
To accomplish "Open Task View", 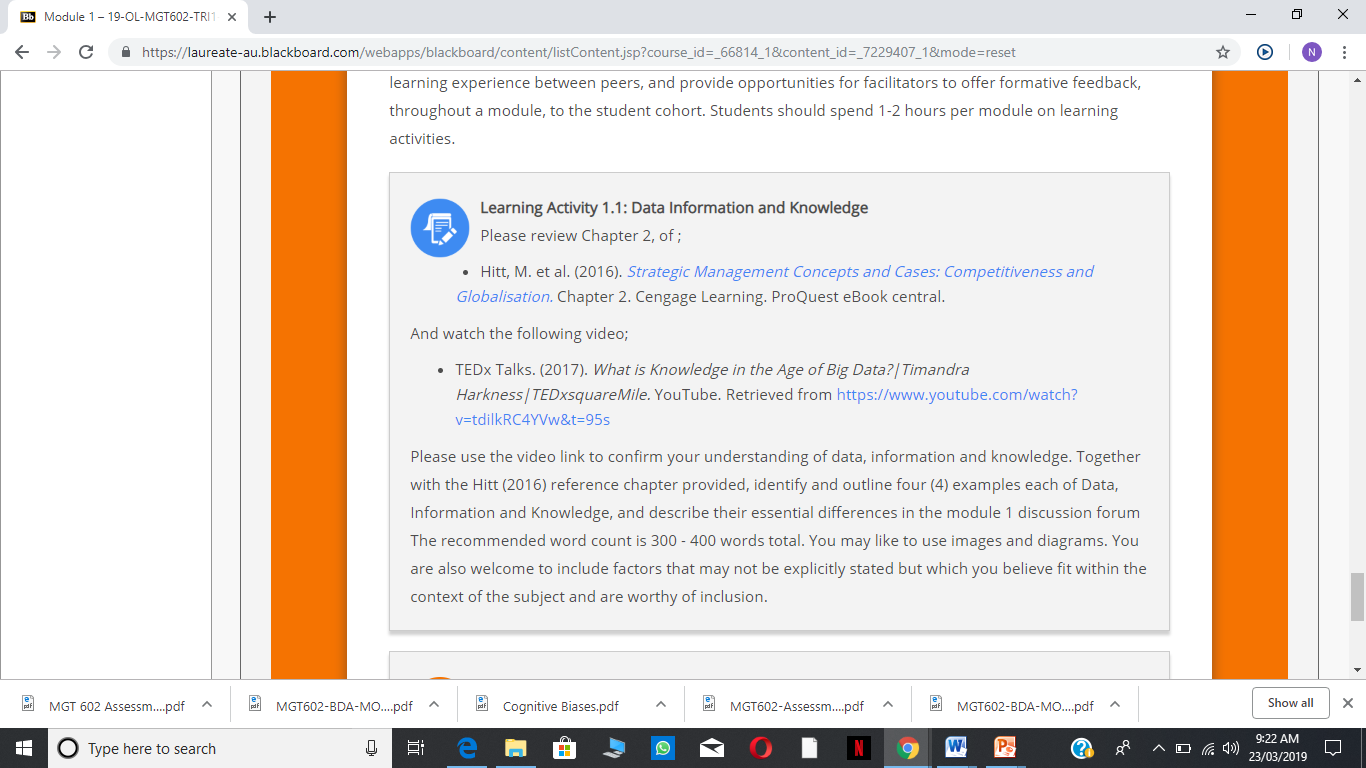I will tap(417, 748).
